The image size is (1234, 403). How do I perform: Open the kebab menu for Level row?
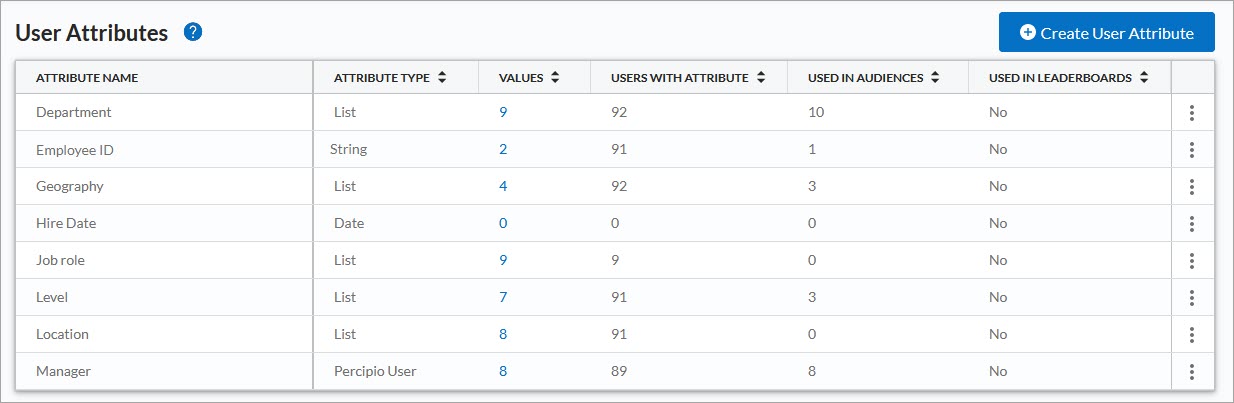(x=1191, y=298)
